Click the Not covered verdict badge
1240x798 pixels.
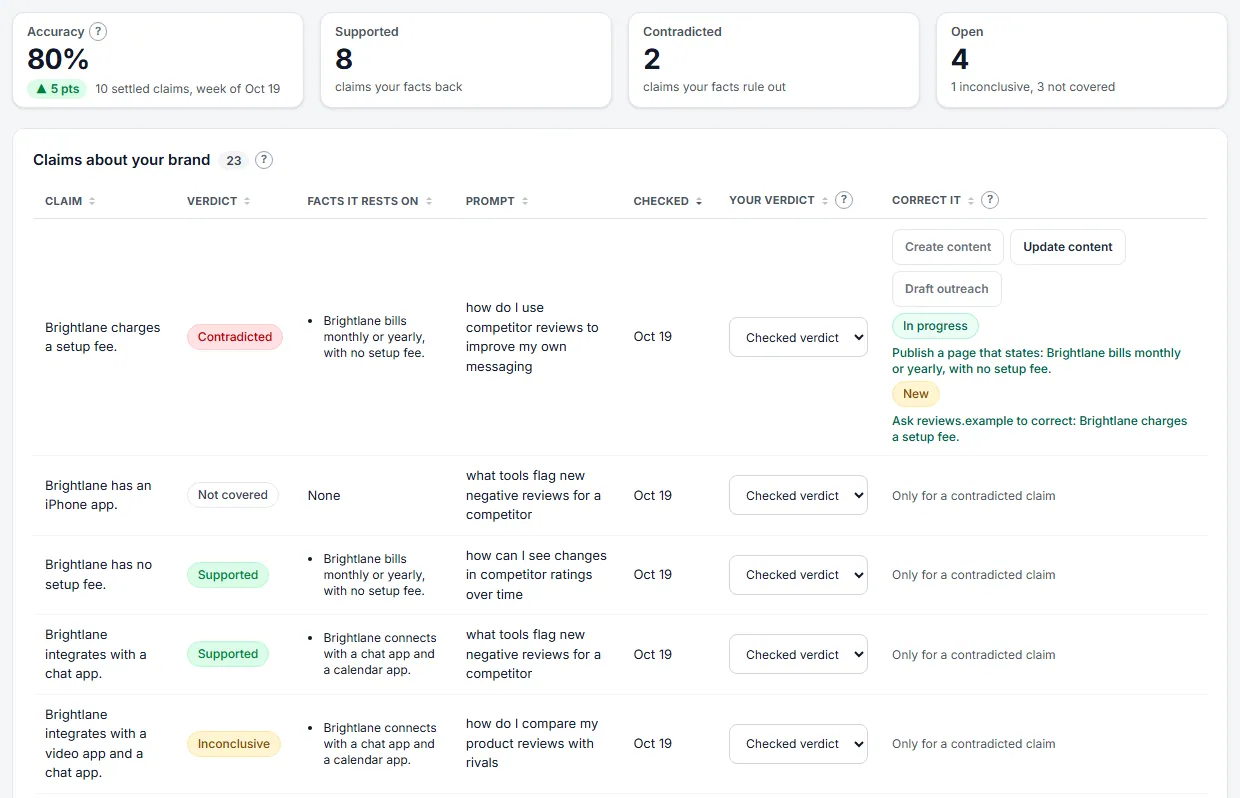[x=233, y=495]
